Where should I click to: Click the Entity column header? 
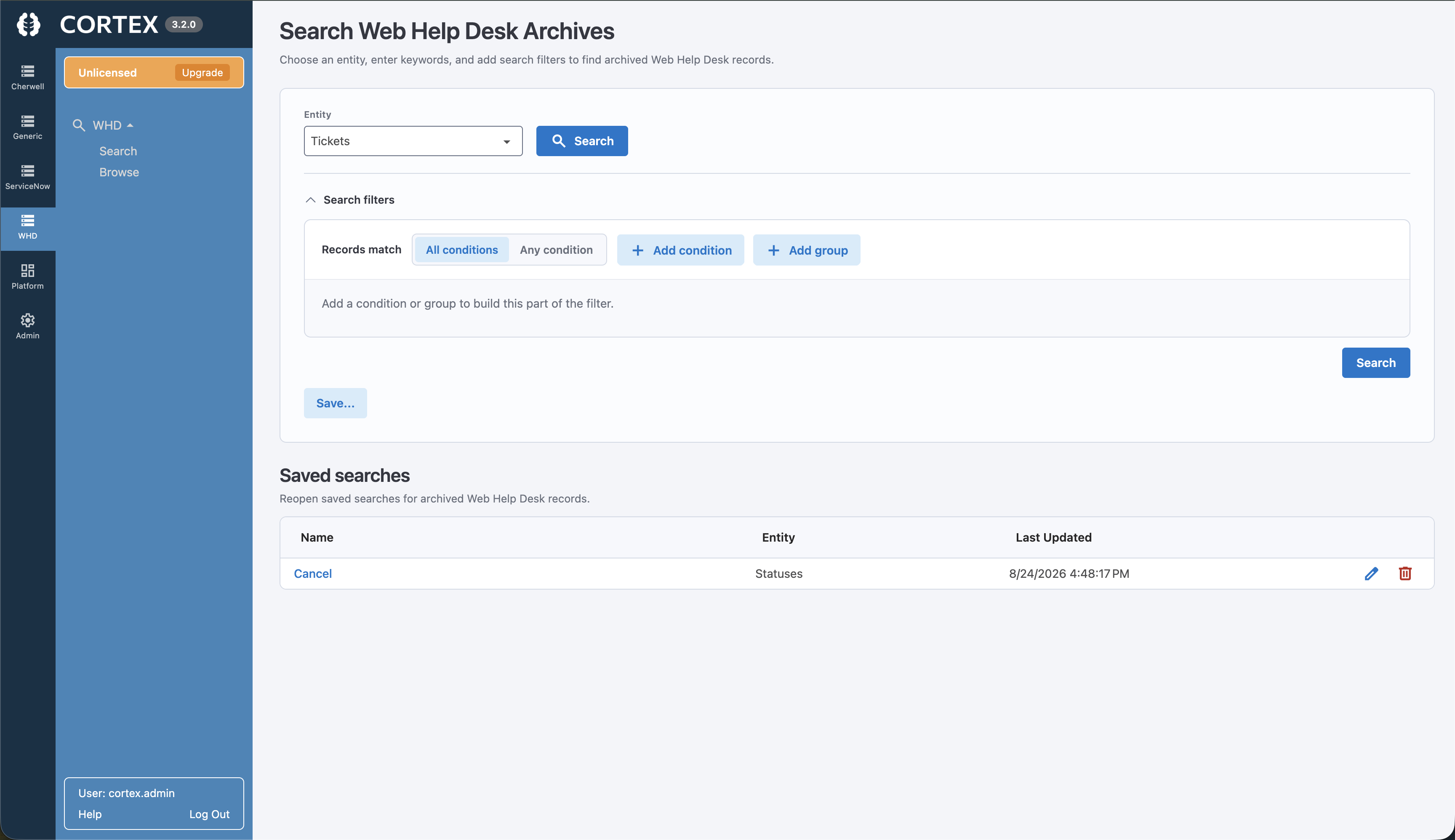click(x=778, y=537)
